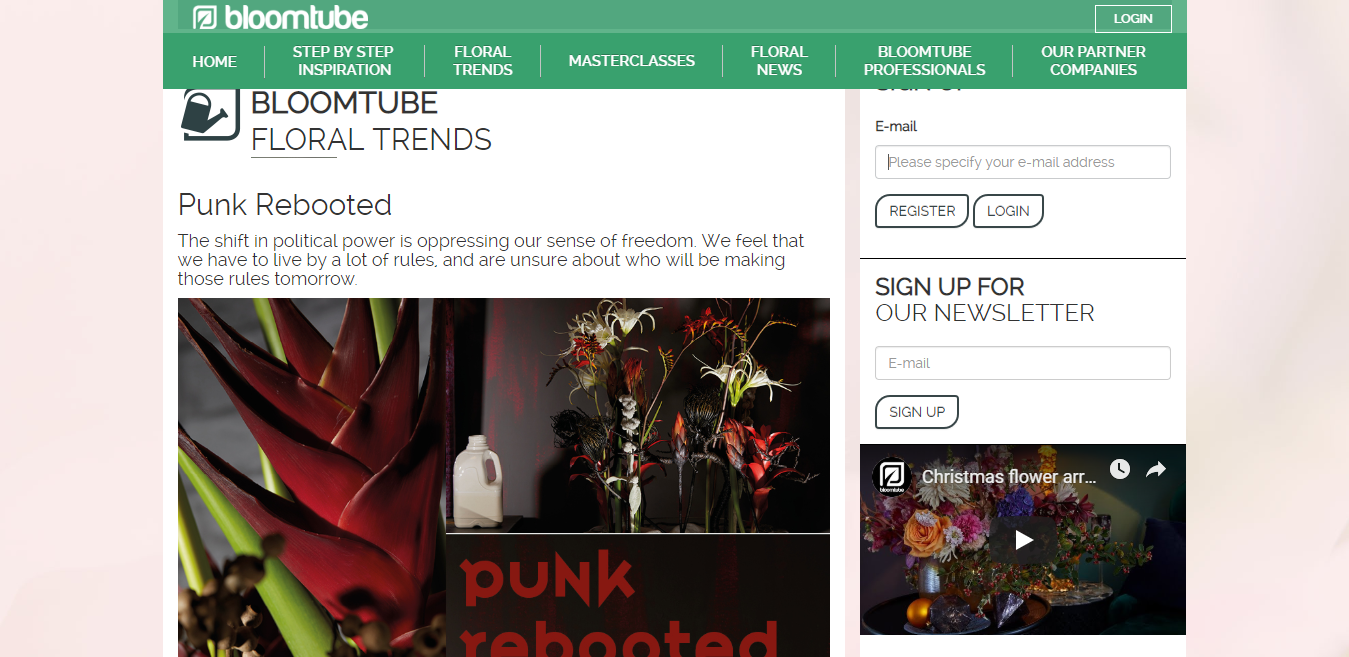Click the Login button in top header

pyautogui.click(x=1133, y=19)
